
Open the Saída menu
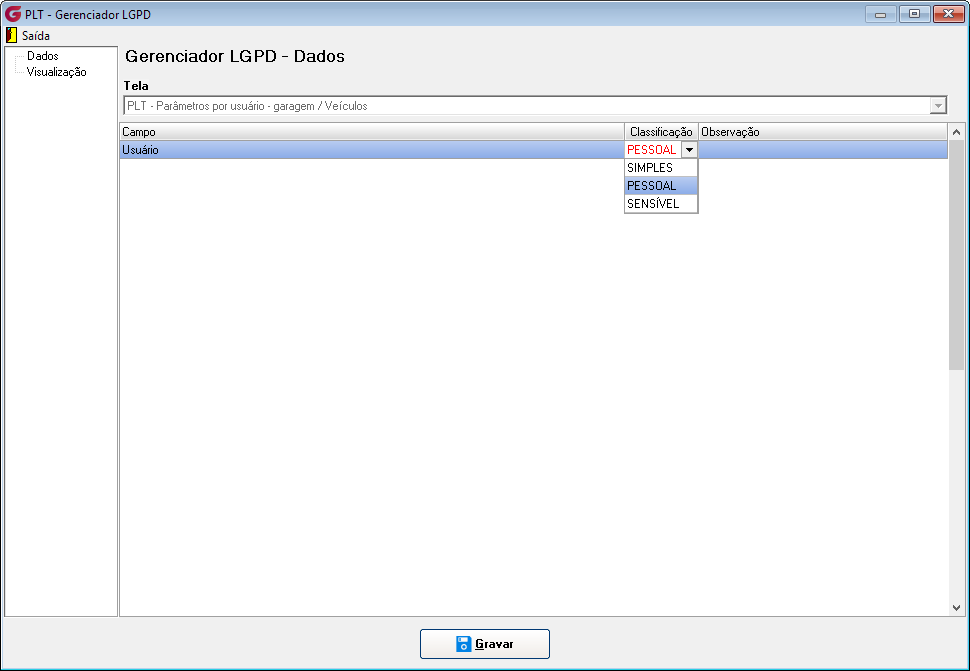[35, 35]
